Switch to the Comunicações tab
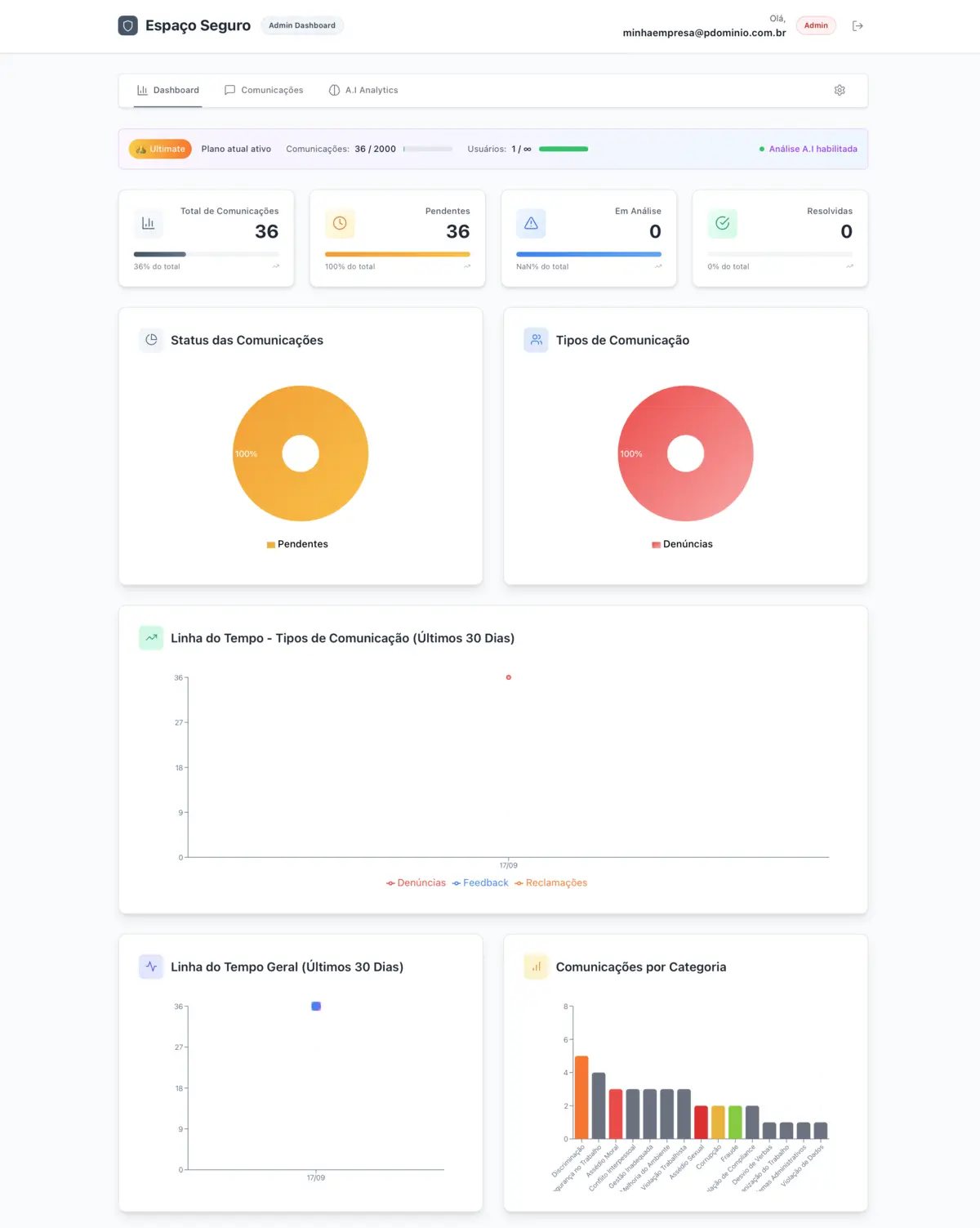This screenshot has width=980, height=1228. (264, 90)
